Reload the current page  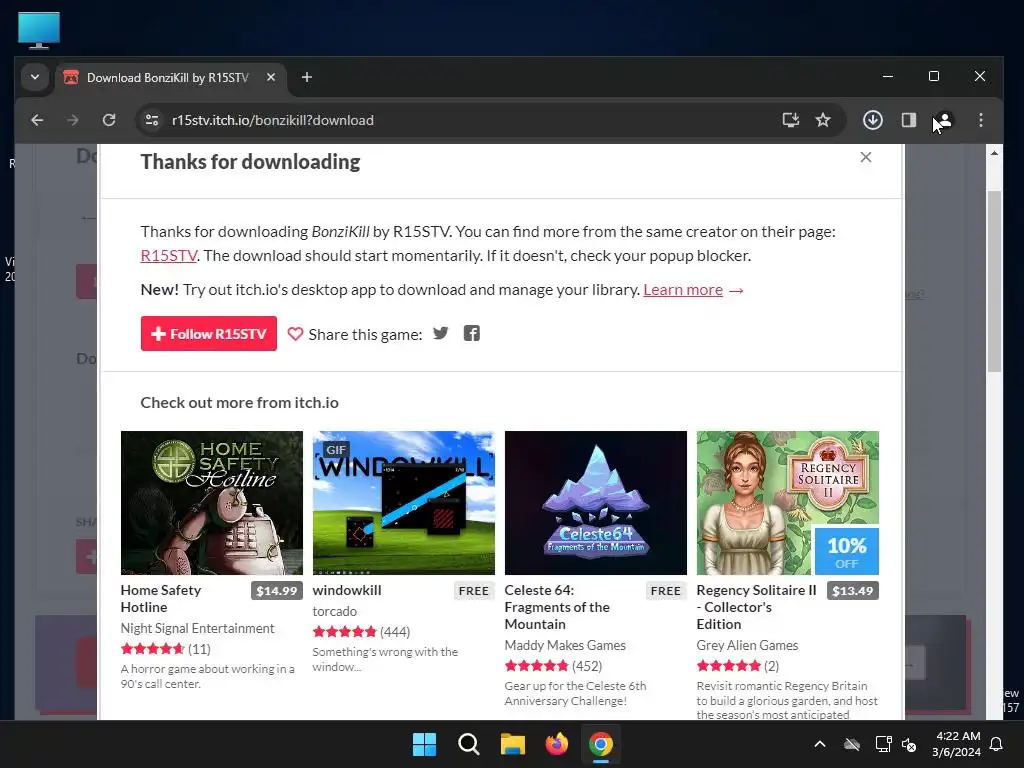[109, 120]
